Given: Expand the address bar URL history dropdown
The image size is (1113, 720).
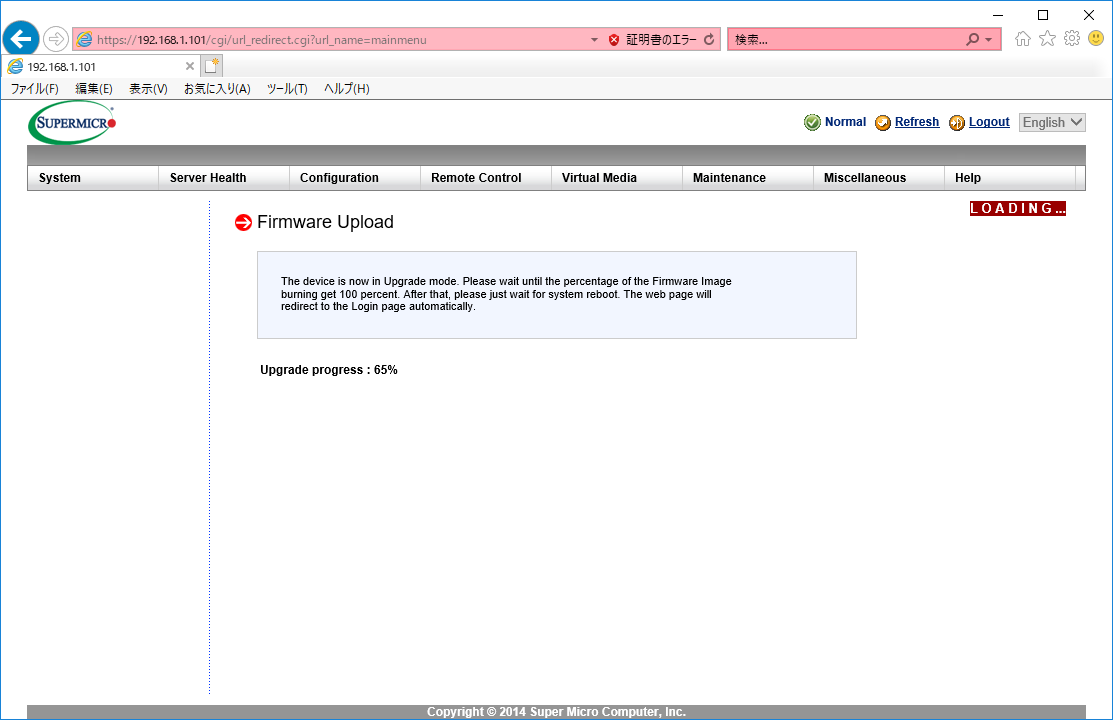Looking at the screenshot, I should [x=594, y=40].
